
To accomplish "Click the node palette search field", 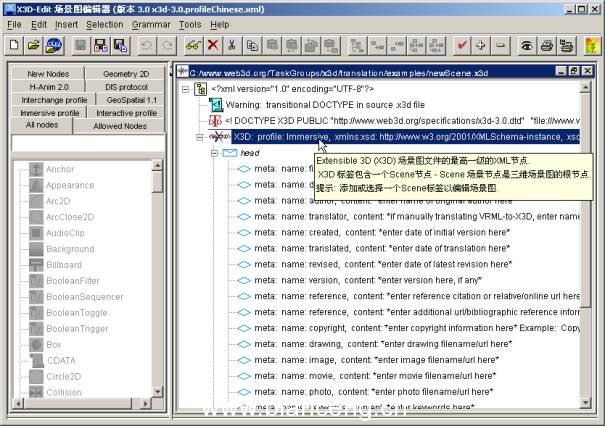I will [x=88, y=144].
